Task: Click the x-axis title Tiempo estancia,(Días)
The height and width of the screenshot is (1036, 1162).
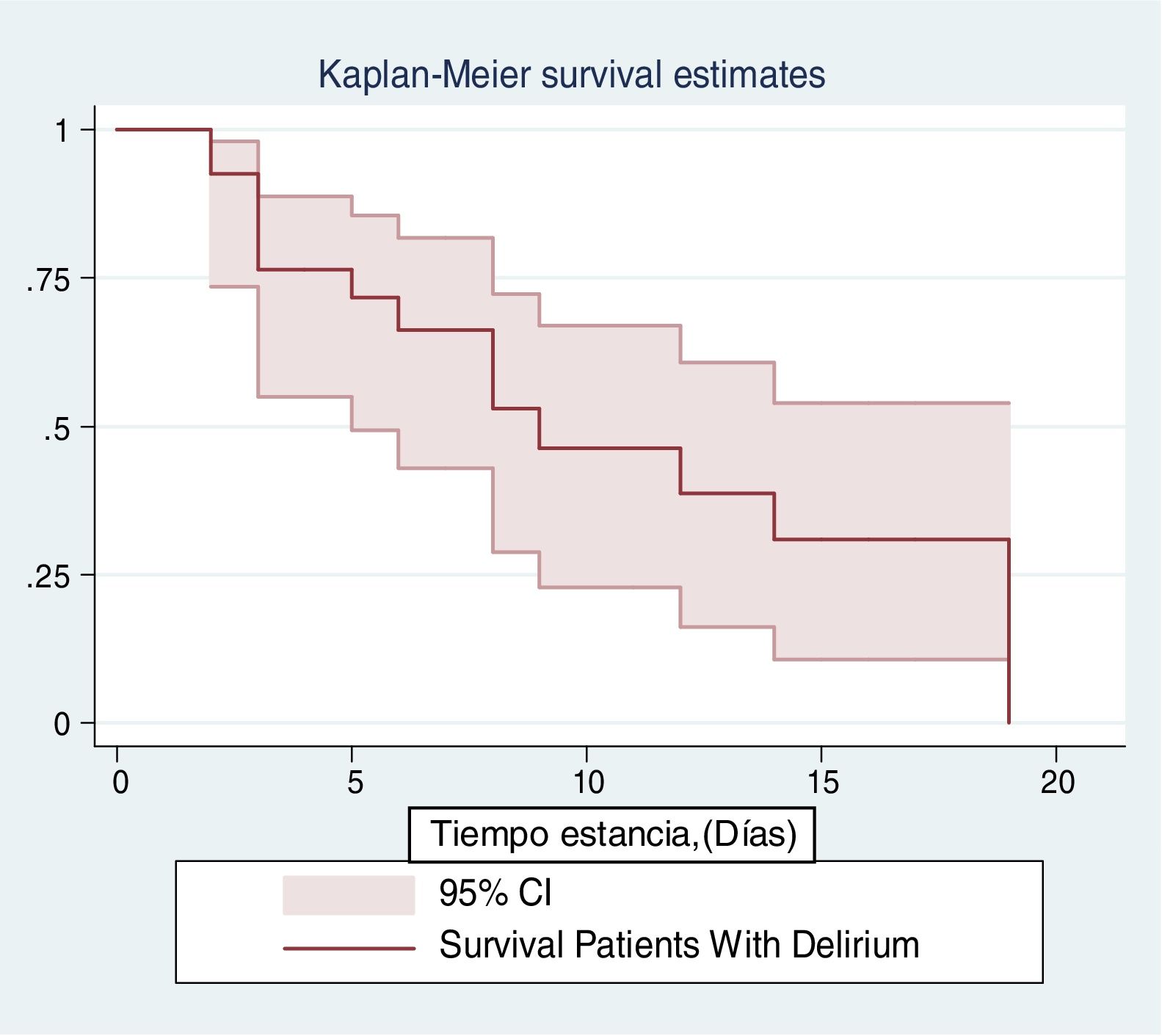Action: click(612, 834)
